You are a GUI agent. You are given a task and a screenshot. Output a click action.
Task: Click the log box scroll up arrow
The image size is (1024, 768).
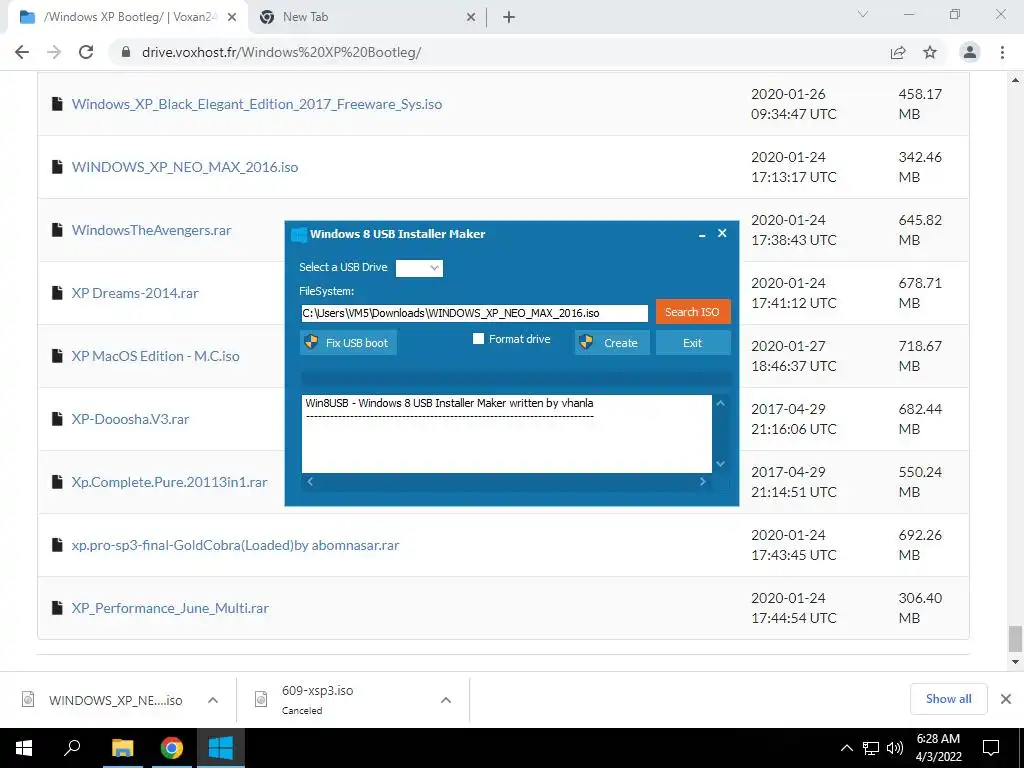720,404
